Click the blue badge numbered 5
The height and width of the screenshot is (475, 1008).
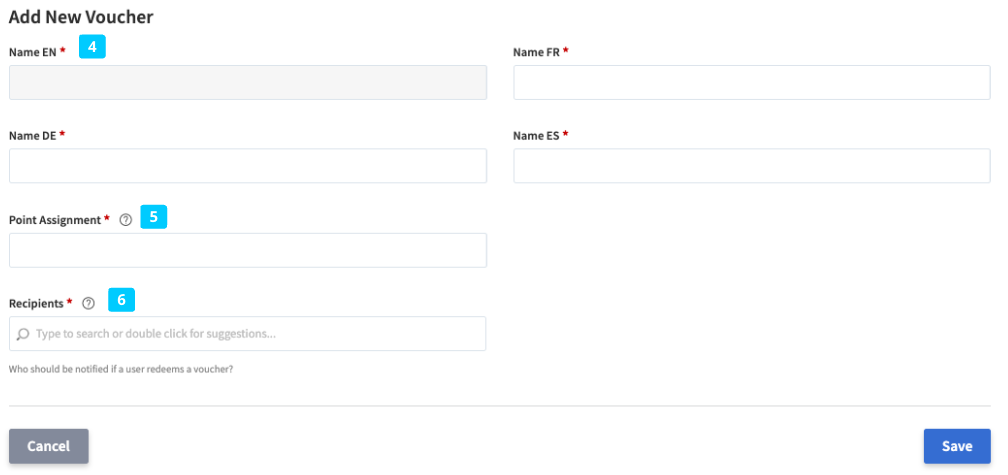(154, 216)
